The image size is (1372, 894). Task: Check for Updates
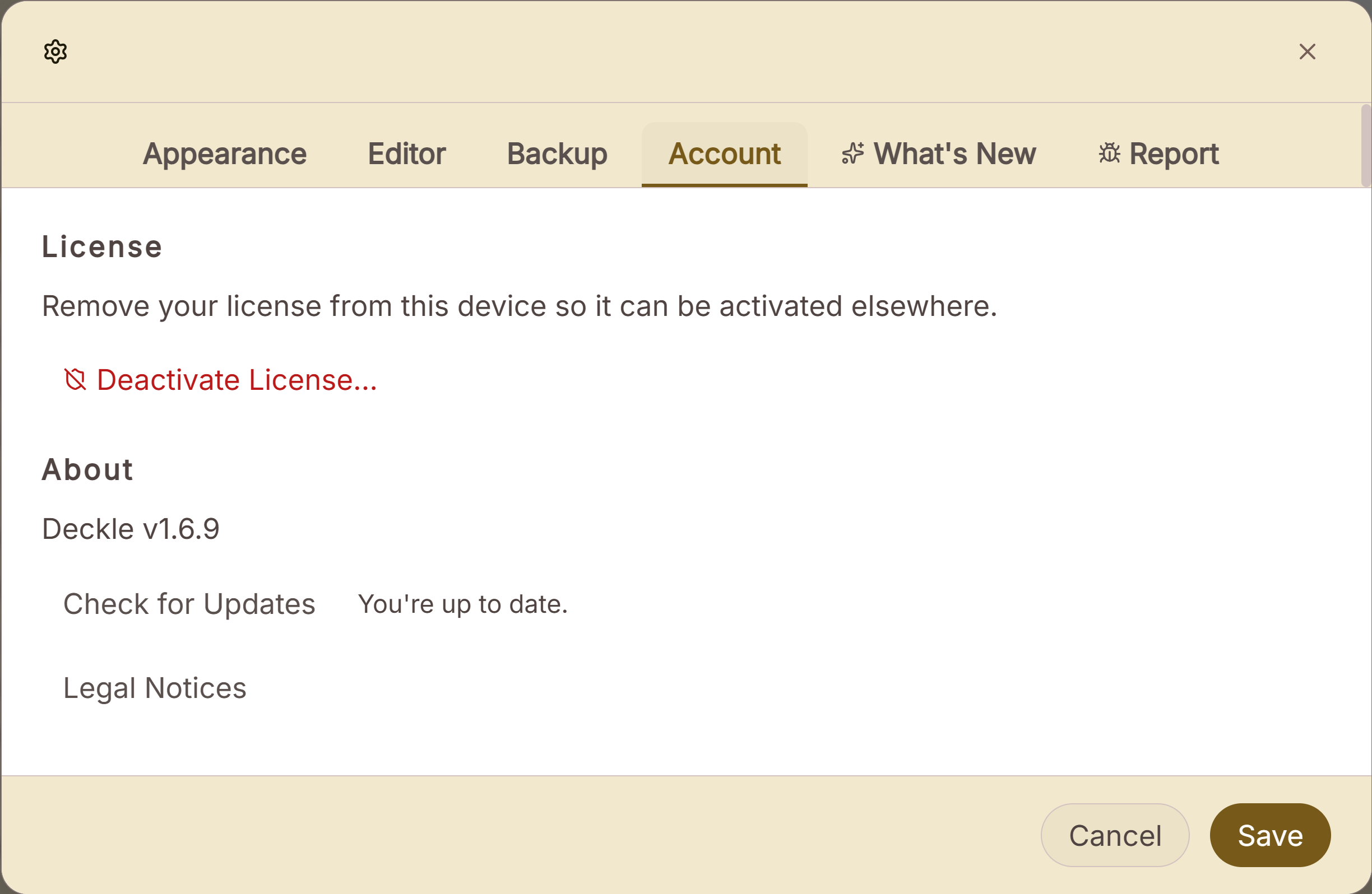point(189,604)
